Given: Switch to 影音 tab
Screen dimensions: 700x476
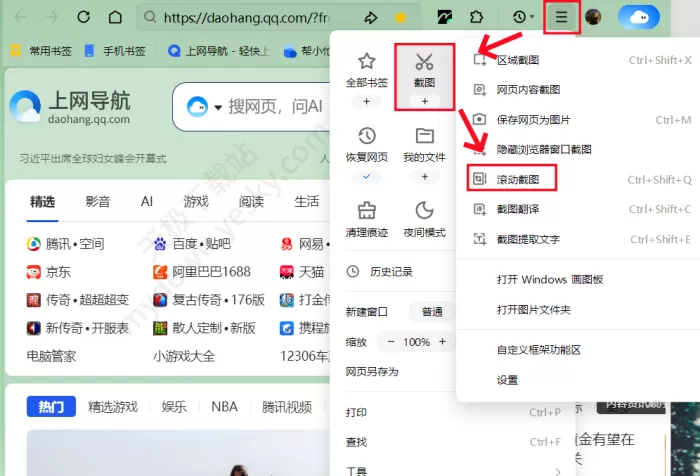Looking at the screenshot, I should [x=98, y=202].
